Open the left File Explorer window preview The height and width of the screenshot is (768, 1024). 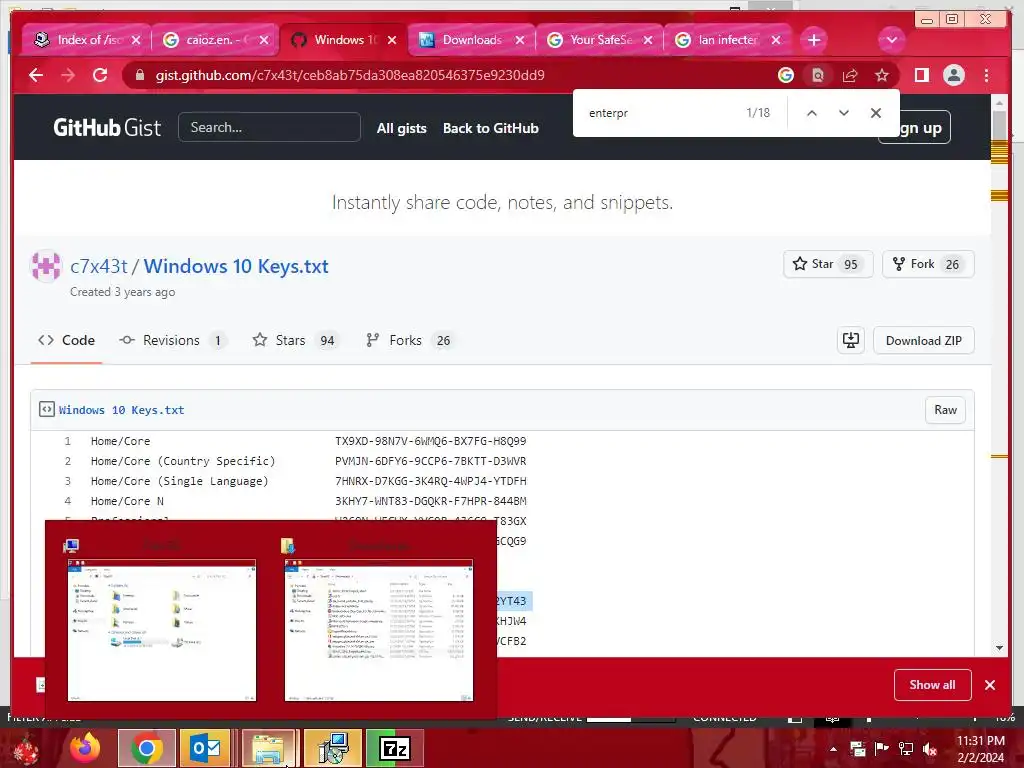162,630
